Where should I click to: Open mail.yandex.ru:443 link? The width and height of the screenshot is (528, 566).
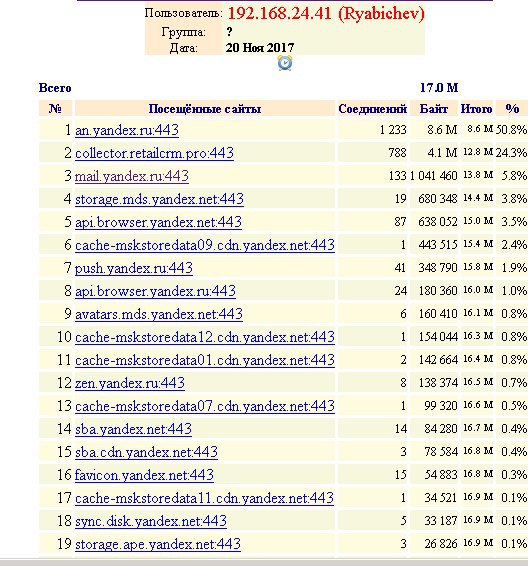tap(132, 176)
